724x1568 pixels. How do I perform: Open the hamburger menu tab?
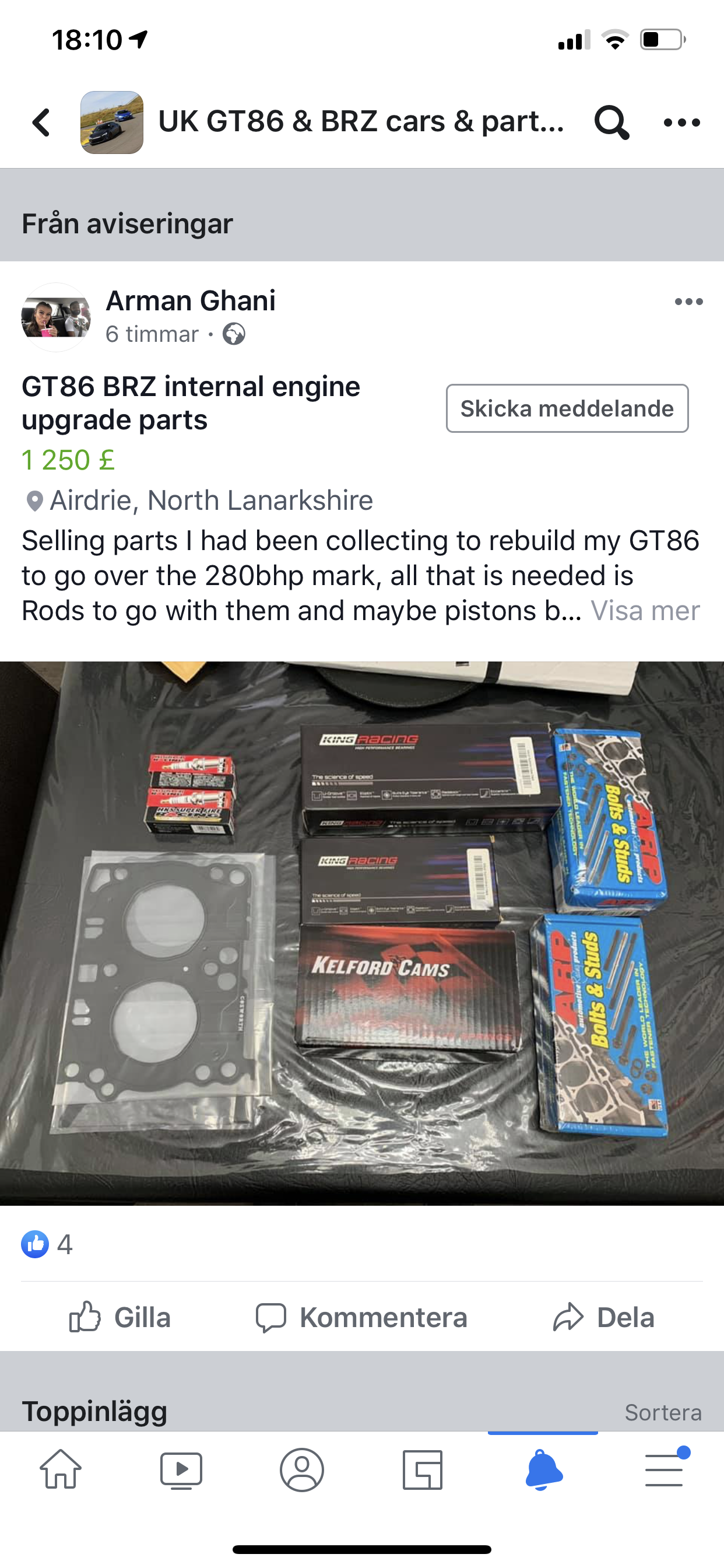coord(664,1470)
